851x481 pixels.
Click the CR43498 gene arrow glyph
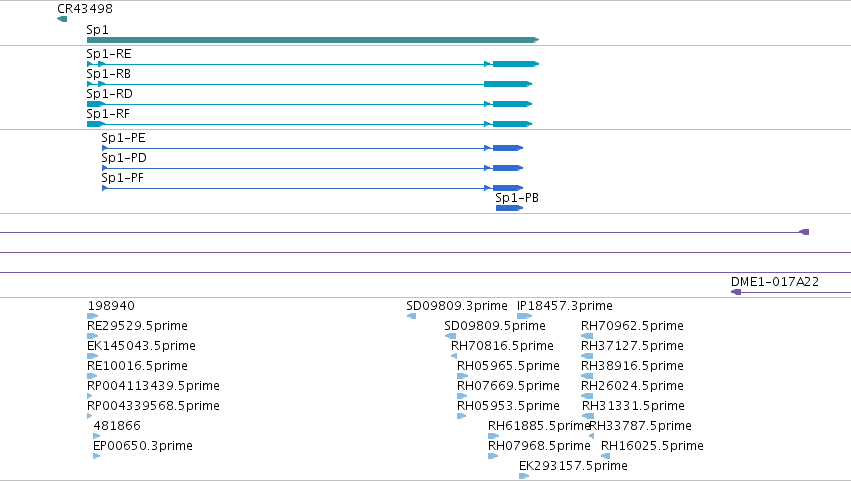pyautogui.click(x=62, y=19)
